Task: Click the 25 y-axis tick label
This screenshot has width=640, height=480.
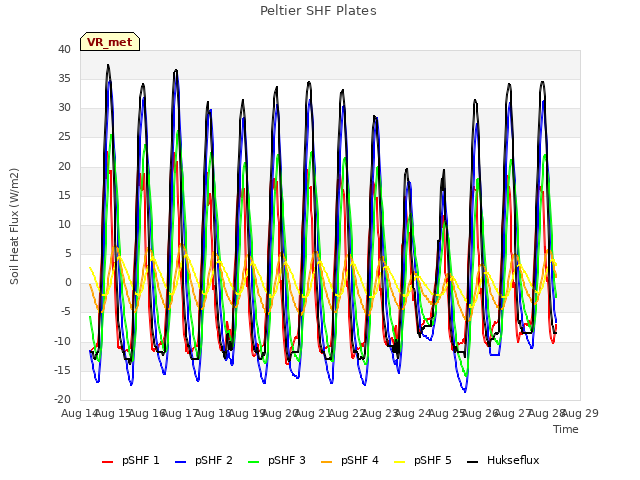Action: point(64,137)
